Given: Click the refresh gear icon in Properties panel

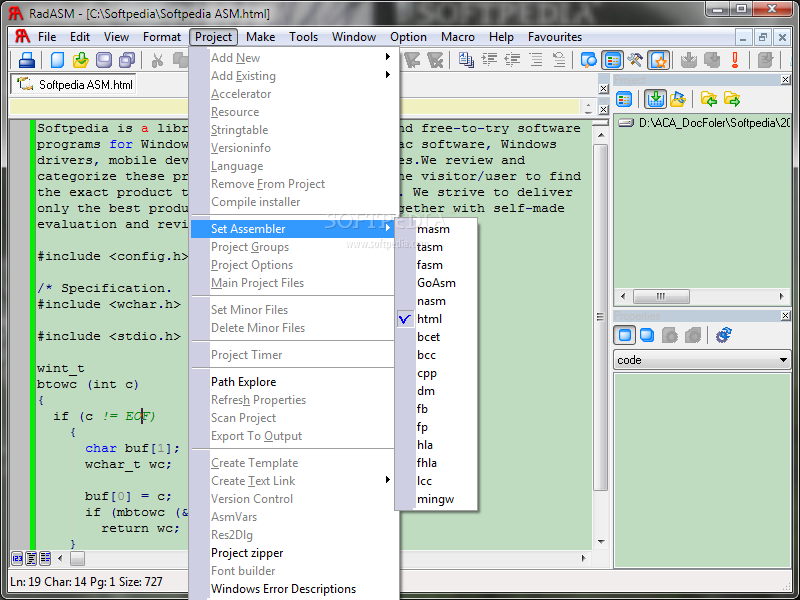Looking at the screenshot, I should pos(723,335).
